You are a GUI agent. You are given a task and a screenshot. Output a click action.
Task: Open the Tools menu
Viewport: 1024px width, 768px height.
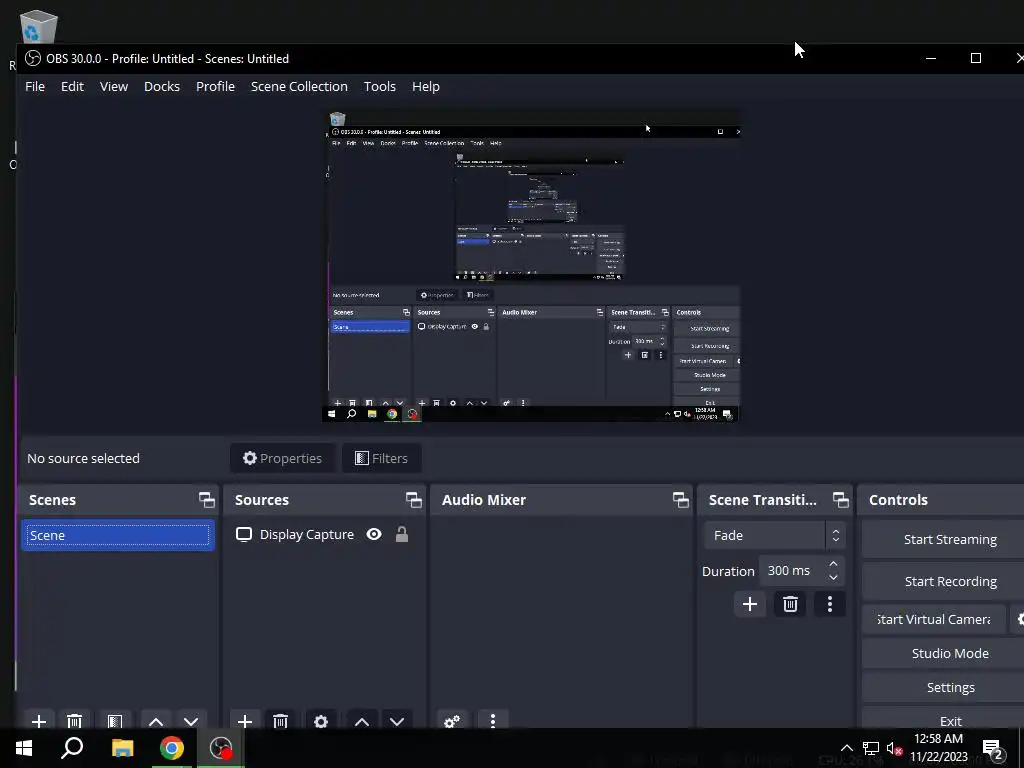point(380,86)
